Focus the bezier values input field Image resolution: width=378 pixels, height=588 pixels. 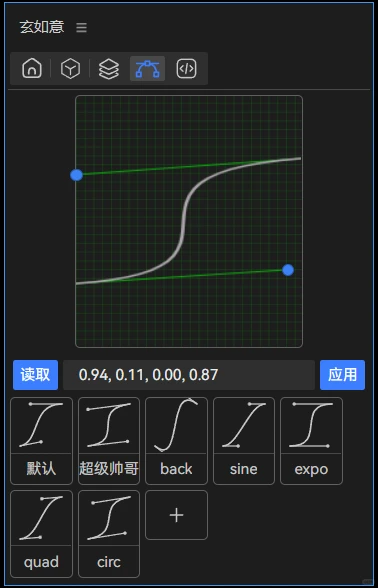click(x=189, y=375)
